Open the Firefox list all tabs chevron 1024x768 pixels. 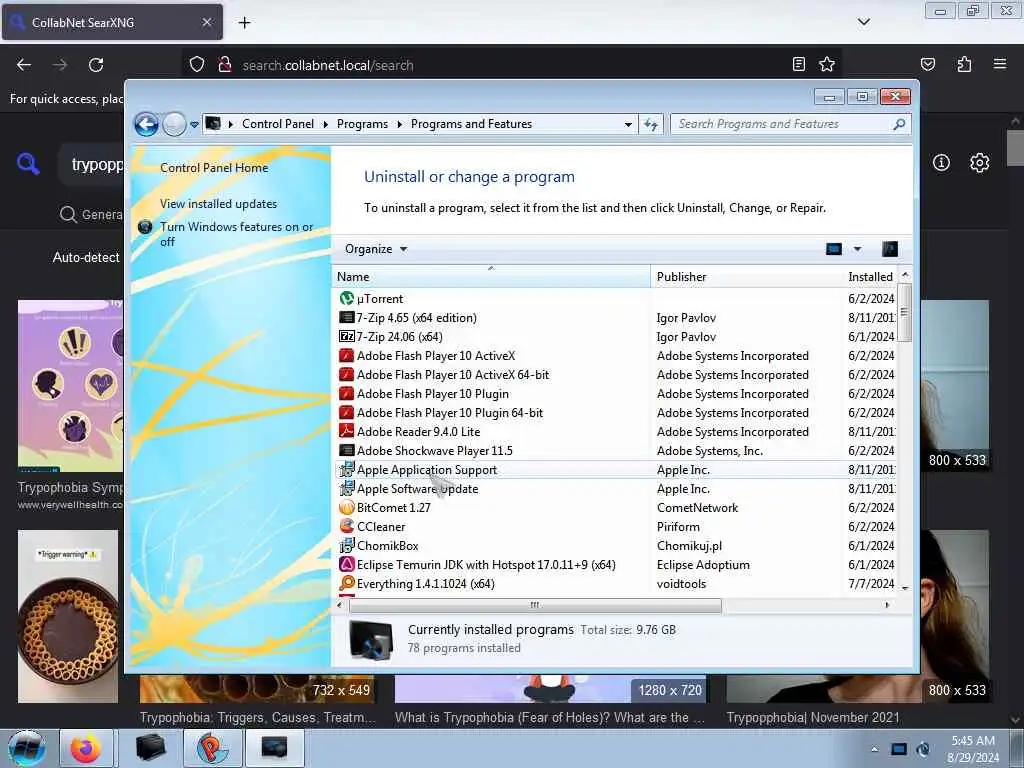[863, 22]
